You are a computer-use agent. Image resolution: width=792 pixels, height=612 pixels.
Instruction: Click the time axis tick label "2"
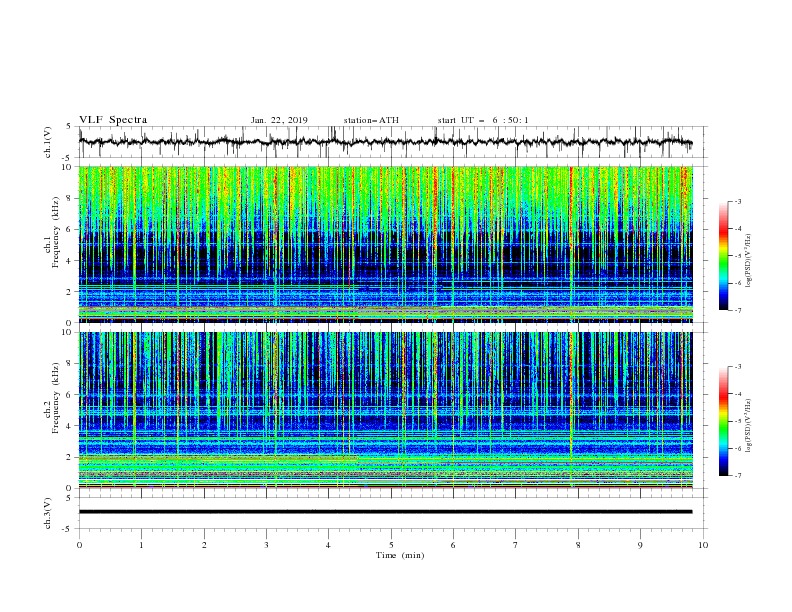(204, 545)
